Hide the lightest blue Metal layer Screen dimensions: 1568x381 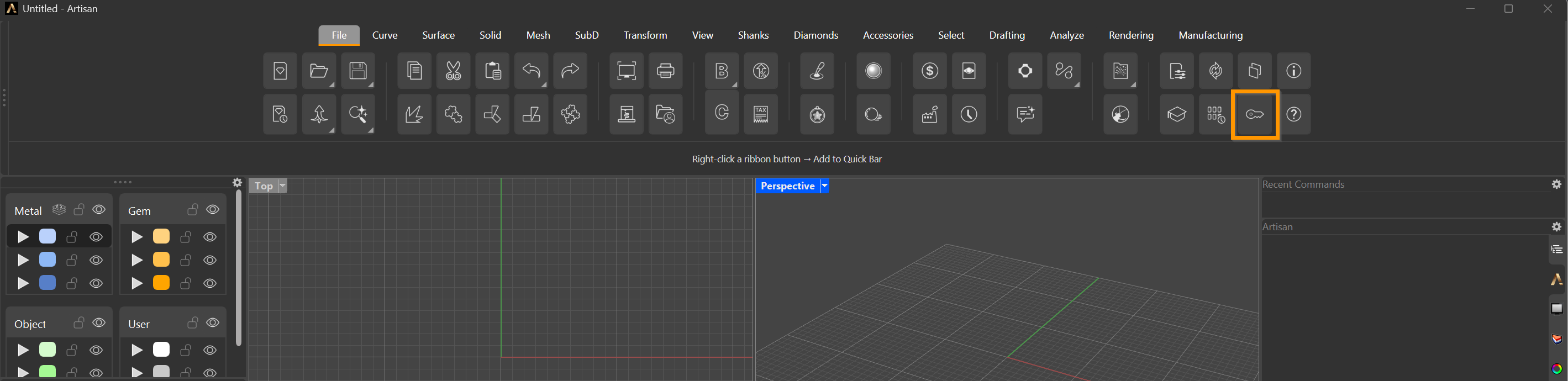click(x=96, y=237)
